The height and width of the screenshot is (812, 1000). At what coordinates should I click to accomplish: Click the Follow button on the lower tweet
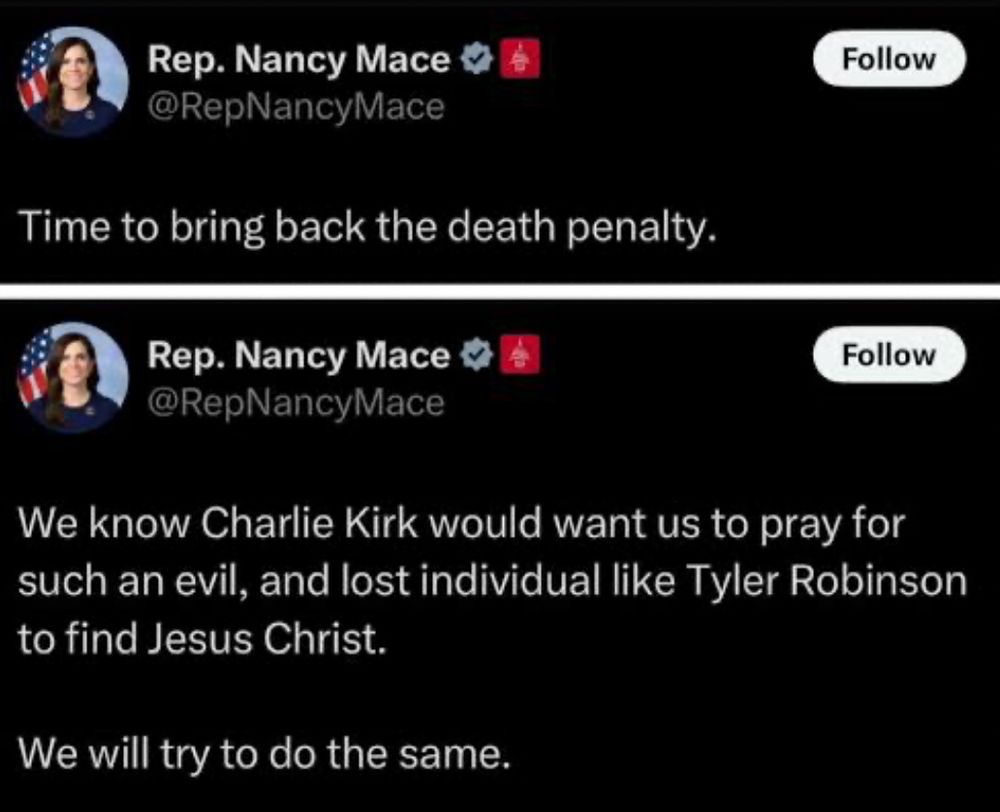[x=888, y=352]
